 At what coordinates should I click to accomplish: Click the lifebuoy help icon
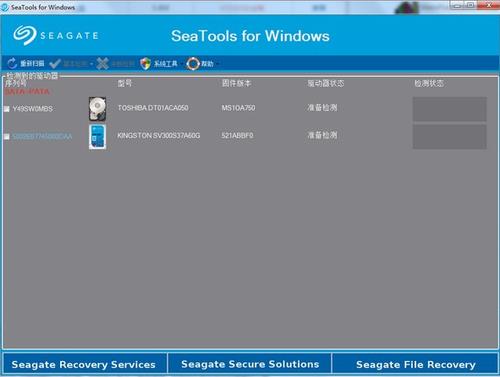[193, 63]
